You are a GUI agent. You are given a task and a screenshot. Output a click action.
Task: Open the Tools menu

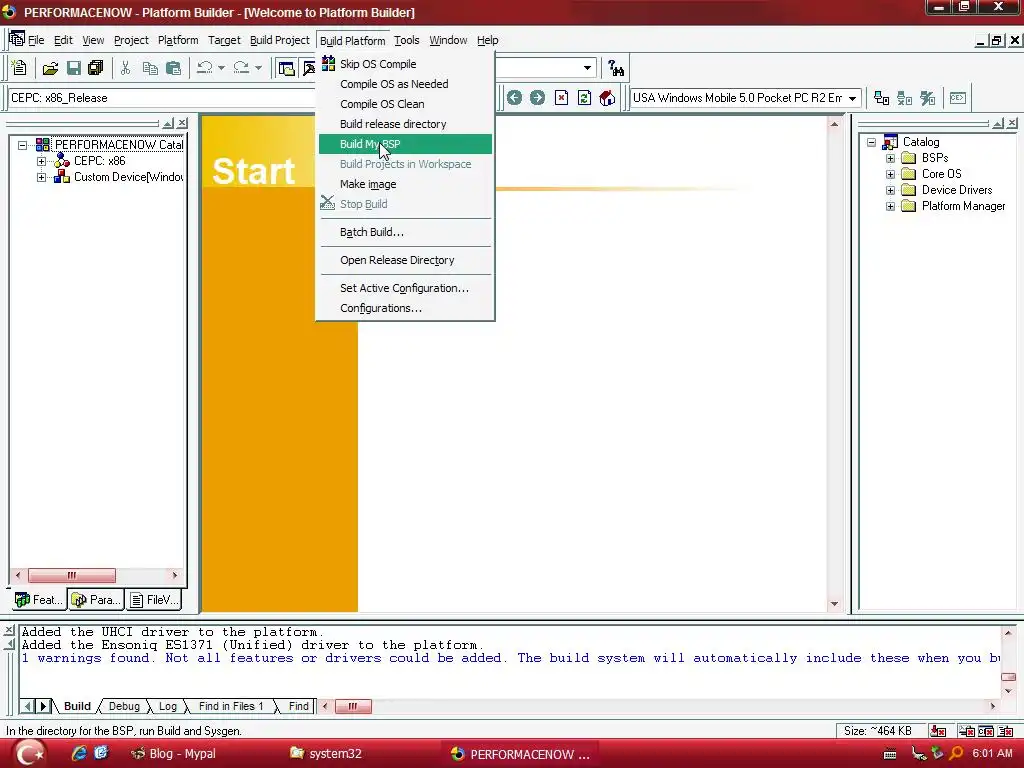pos(407,40)
